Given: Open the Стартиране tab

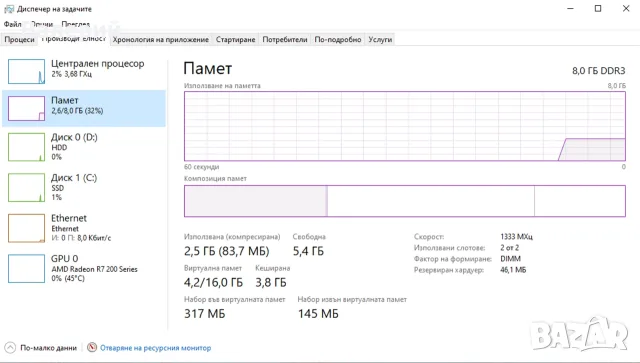Looking at the screenshot, I should click(x=235, y=40).
